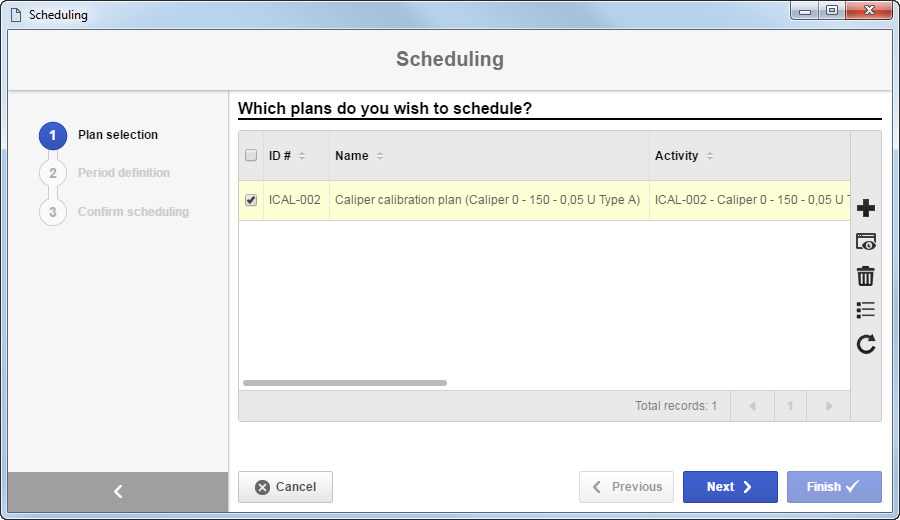Click the horizontal scrollbar under the table

pyautogui.click(x=345, y=383)
